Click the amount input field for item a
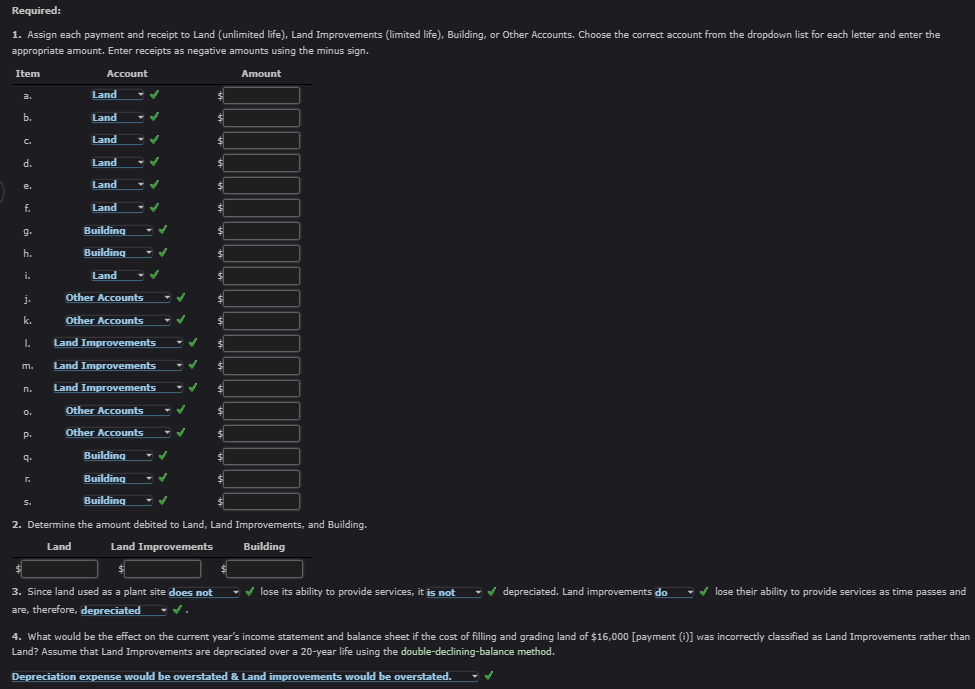The height and width of the screenshot is (689, 975). click(261, 94)
